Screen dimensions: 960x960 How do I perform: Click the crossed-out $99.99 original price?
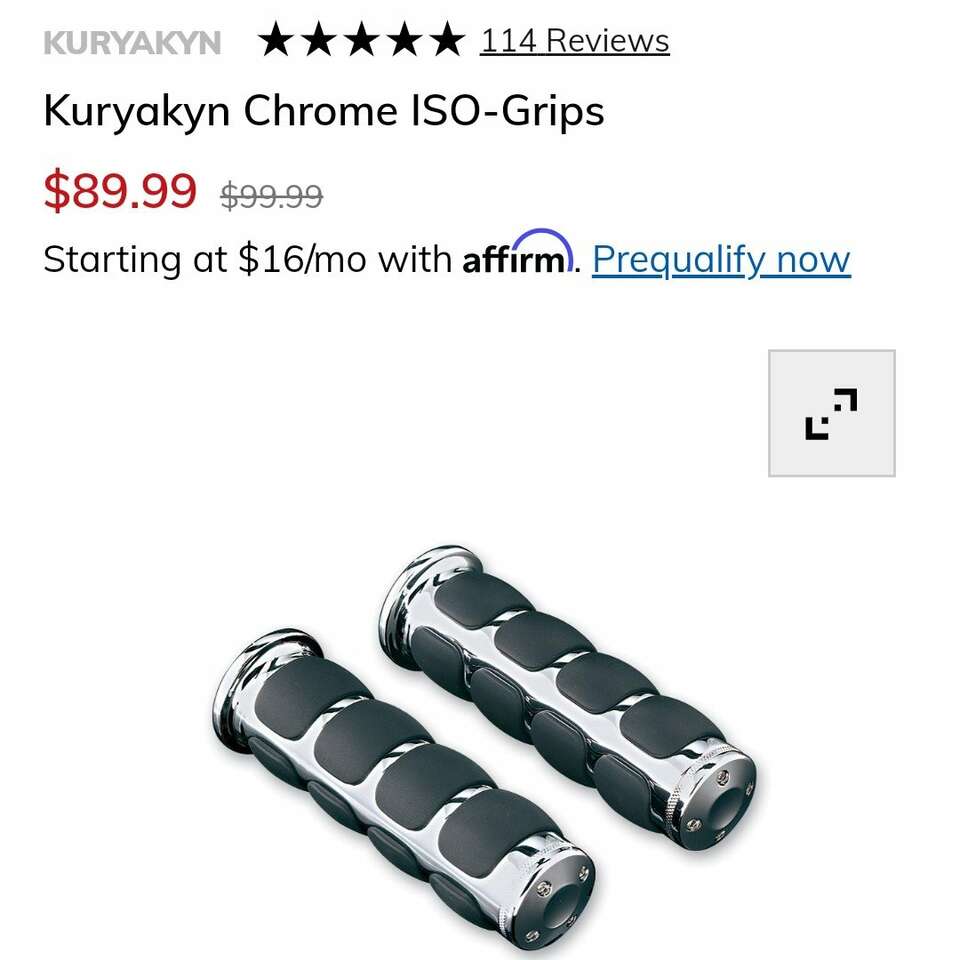pos(272,197)
